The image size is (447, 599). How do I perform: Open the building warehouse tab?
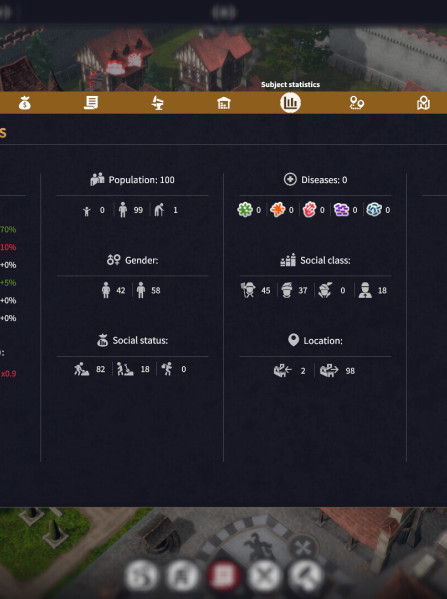click(x=224, y=103)
